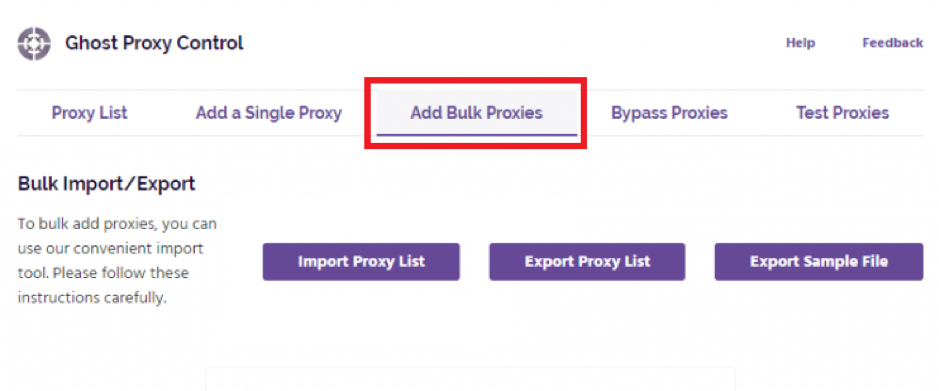This screenshot has height=391, width=939.
Task: Click the Bulk Import/Export heading
Action: click(x=107, y=184)
